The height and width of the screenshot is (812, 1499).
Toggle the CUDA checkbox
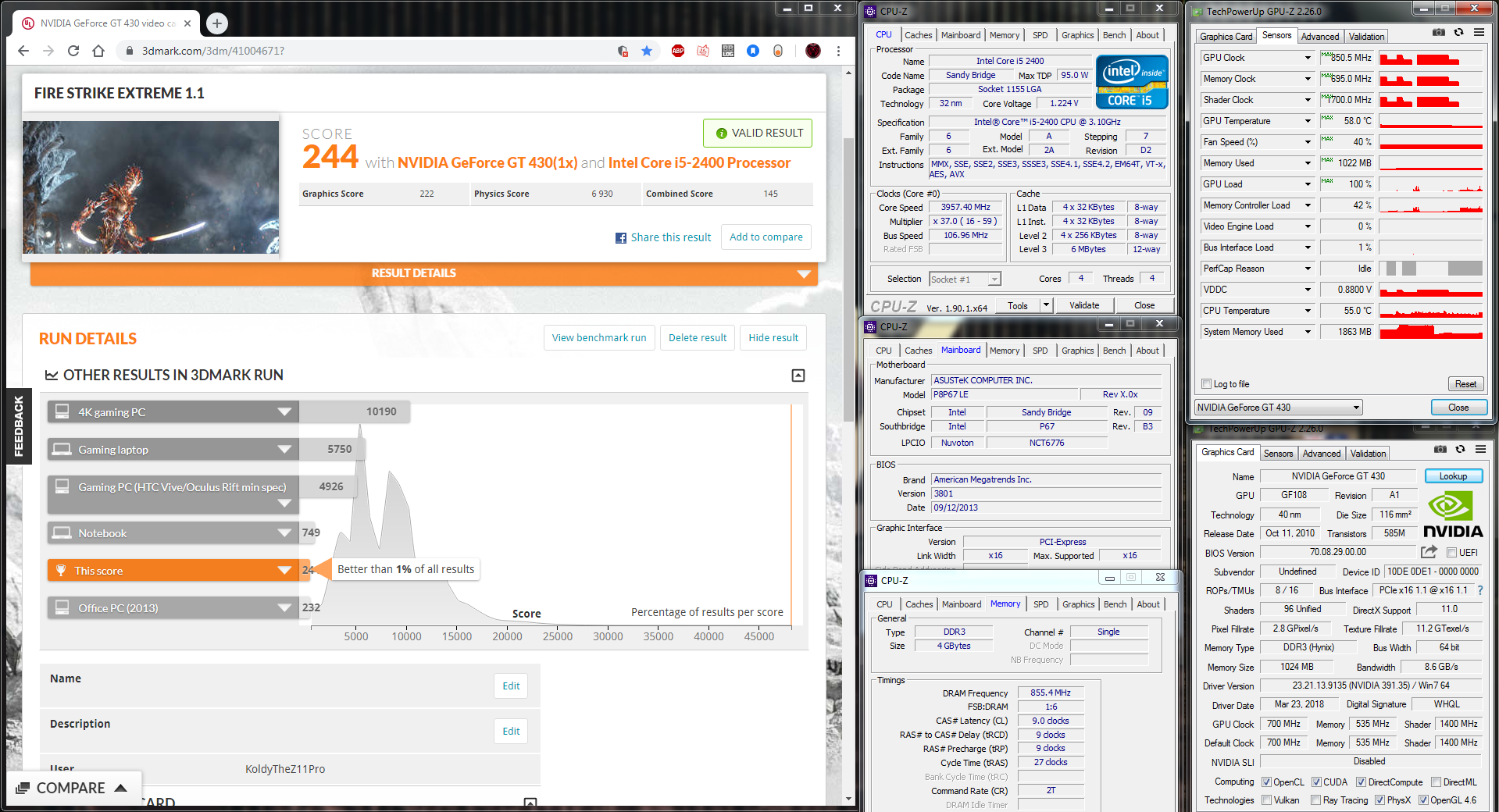(1316, 782)
